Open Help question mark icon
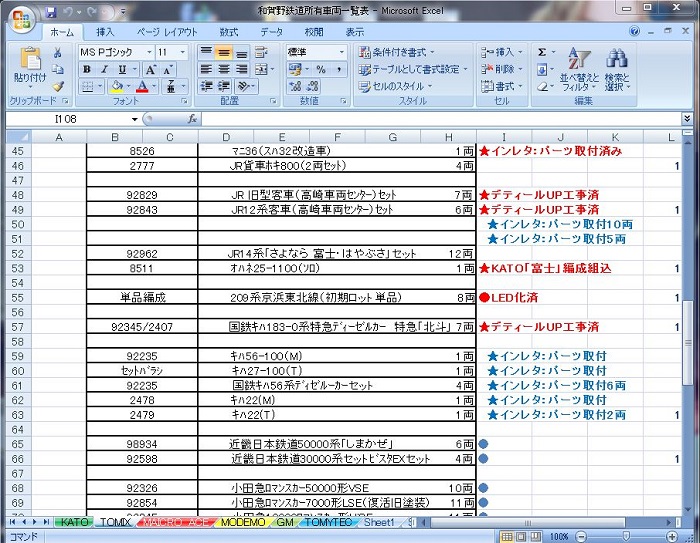Image resolution: width=700 pixels, height=543 pixels. point(634,31)
